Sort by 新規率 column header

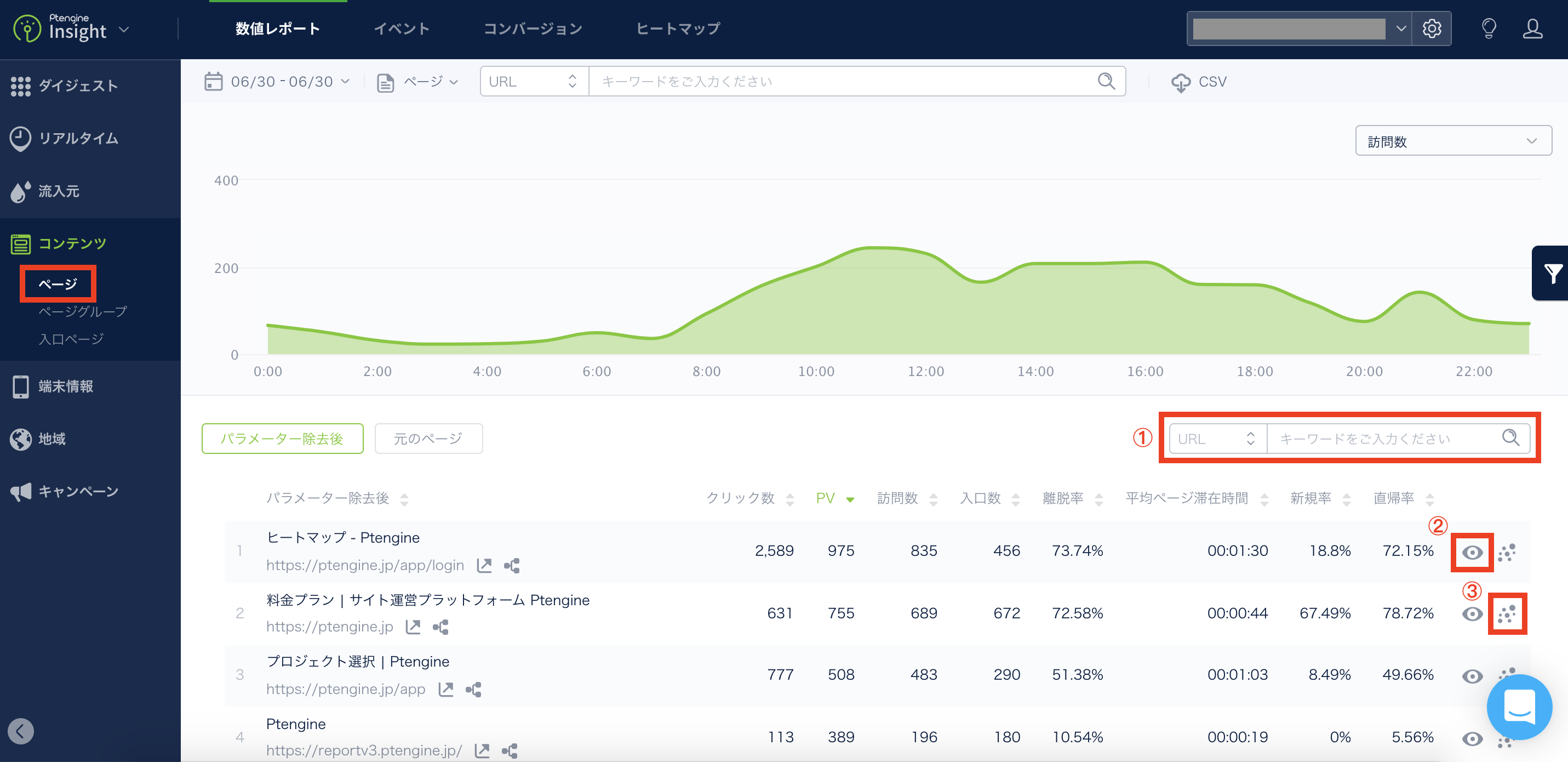coord(1321,498)
